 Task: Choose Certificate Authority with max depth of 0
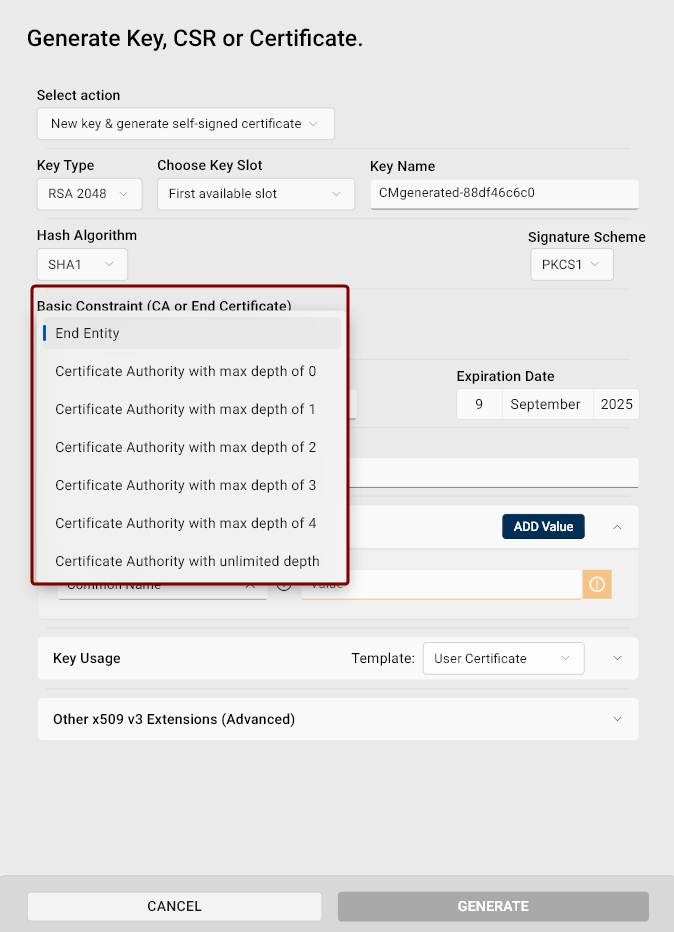pyautogui.click(x=186, y=371)
